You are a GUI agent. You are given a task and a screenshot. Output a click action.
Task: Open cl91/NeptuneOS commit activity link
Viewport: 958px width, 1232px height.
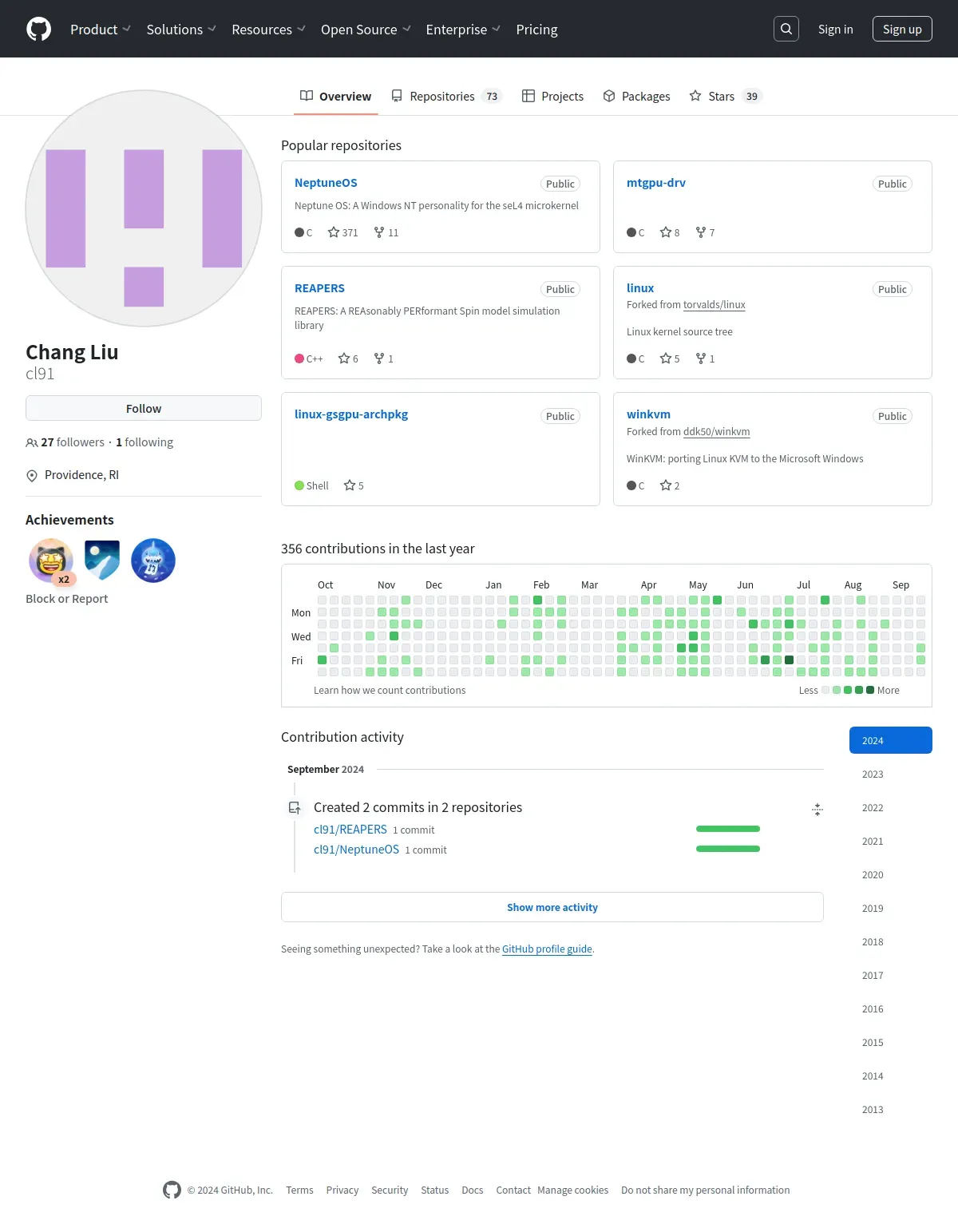(x=356, y=850)
